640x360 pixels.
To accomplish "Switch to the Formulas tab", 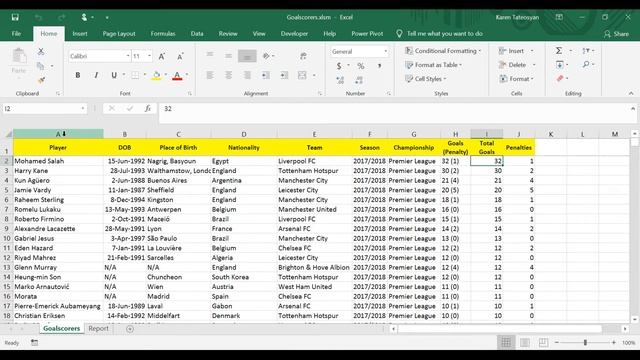I will coord(163,33).
